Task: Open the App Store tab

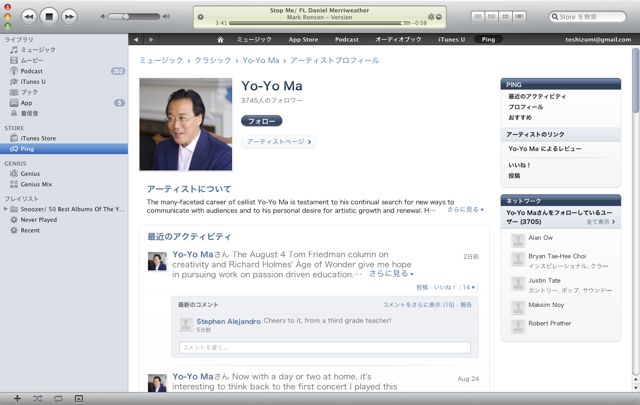Action: pyautogui.click(x=303, y=40)
